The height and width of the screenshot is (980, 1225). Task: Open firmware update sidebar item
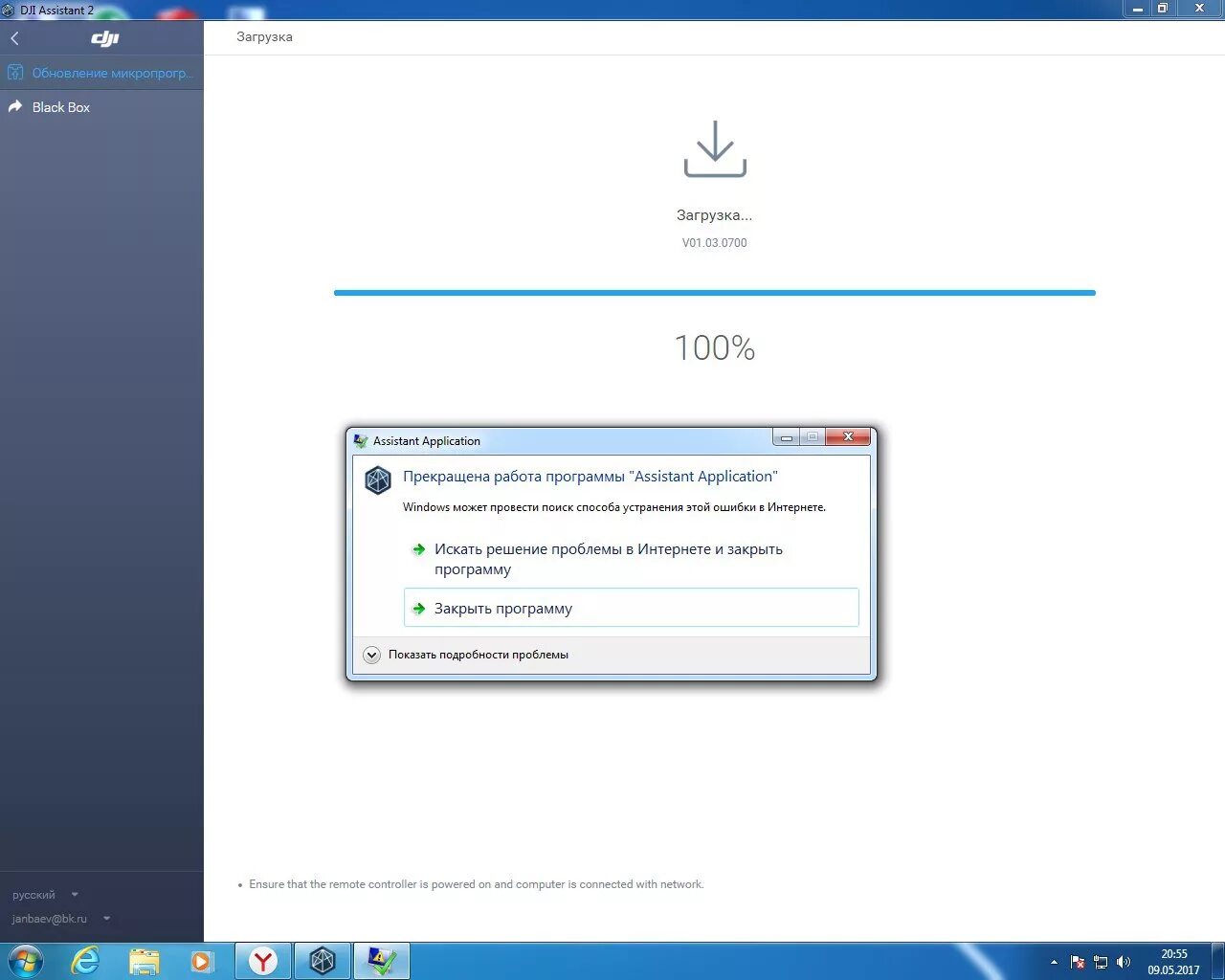(101, 73)
